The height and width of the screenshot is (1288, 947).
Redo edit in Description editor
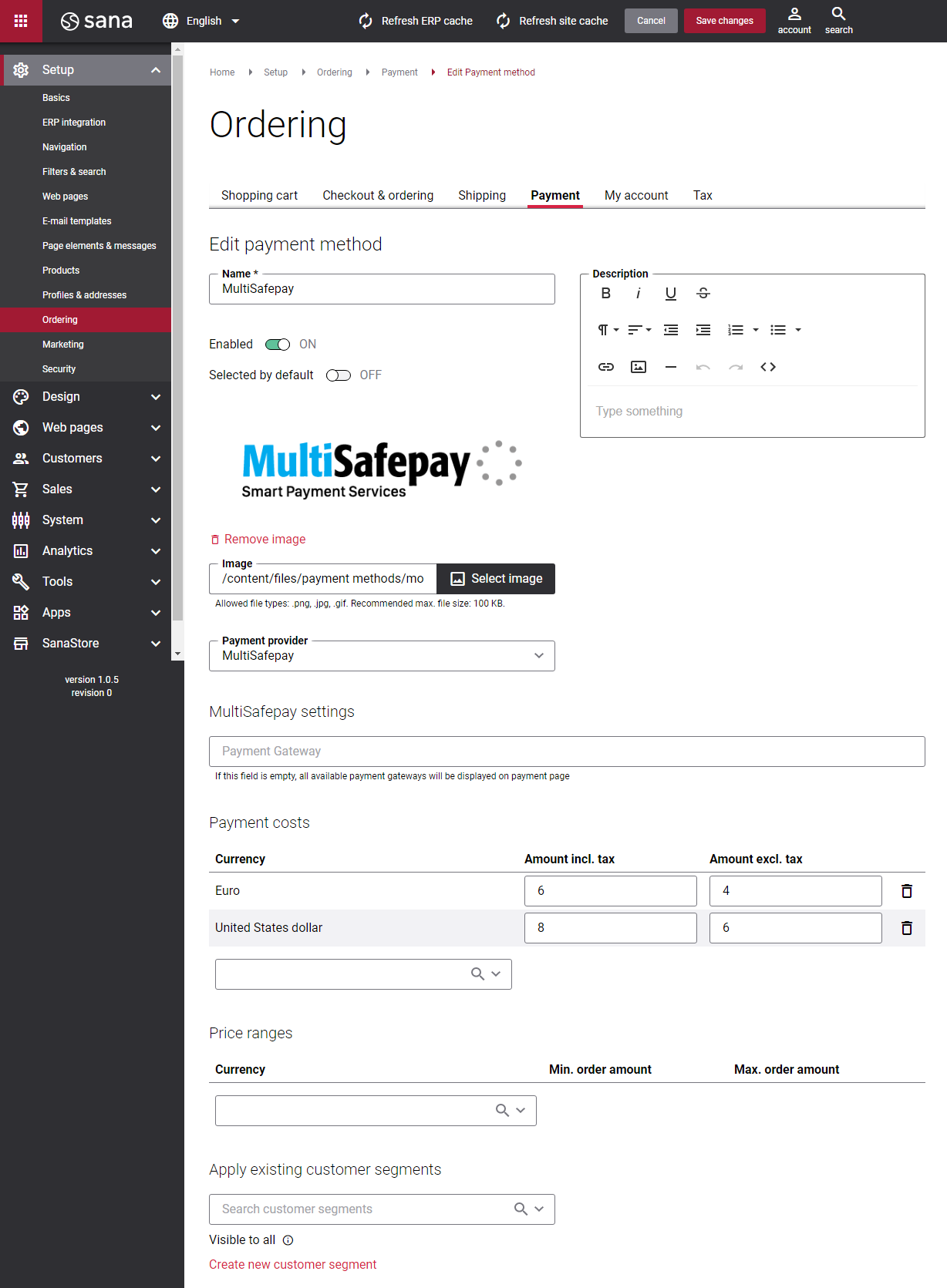pyautogui.click(x=736, y=367)
